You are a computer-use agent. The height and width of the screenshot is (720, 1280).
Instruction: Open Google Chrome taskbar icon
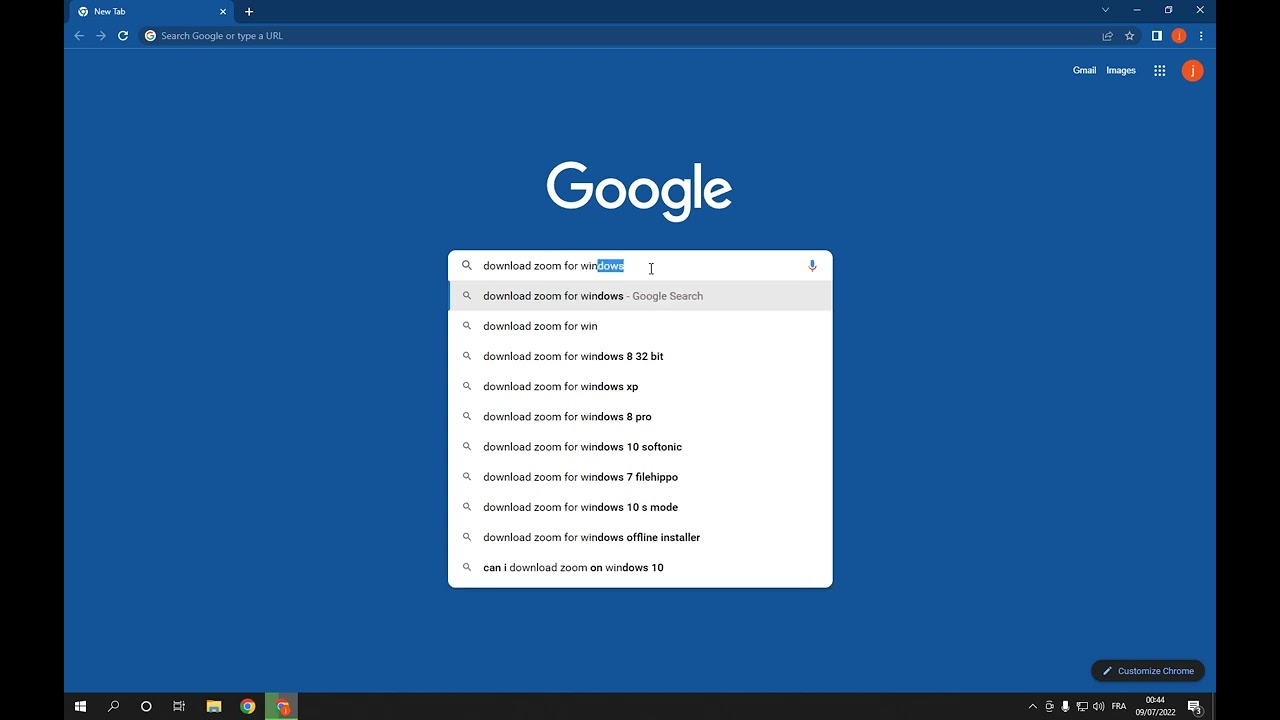click(248, 706)
